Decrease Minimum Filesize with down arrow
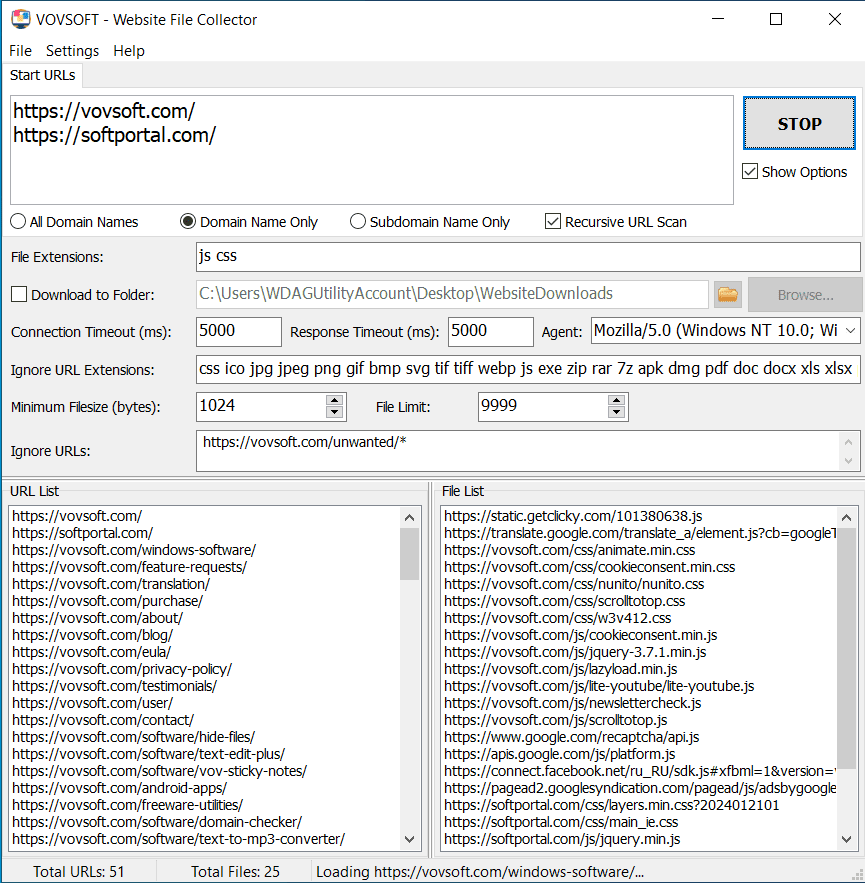 coord(335,413)
